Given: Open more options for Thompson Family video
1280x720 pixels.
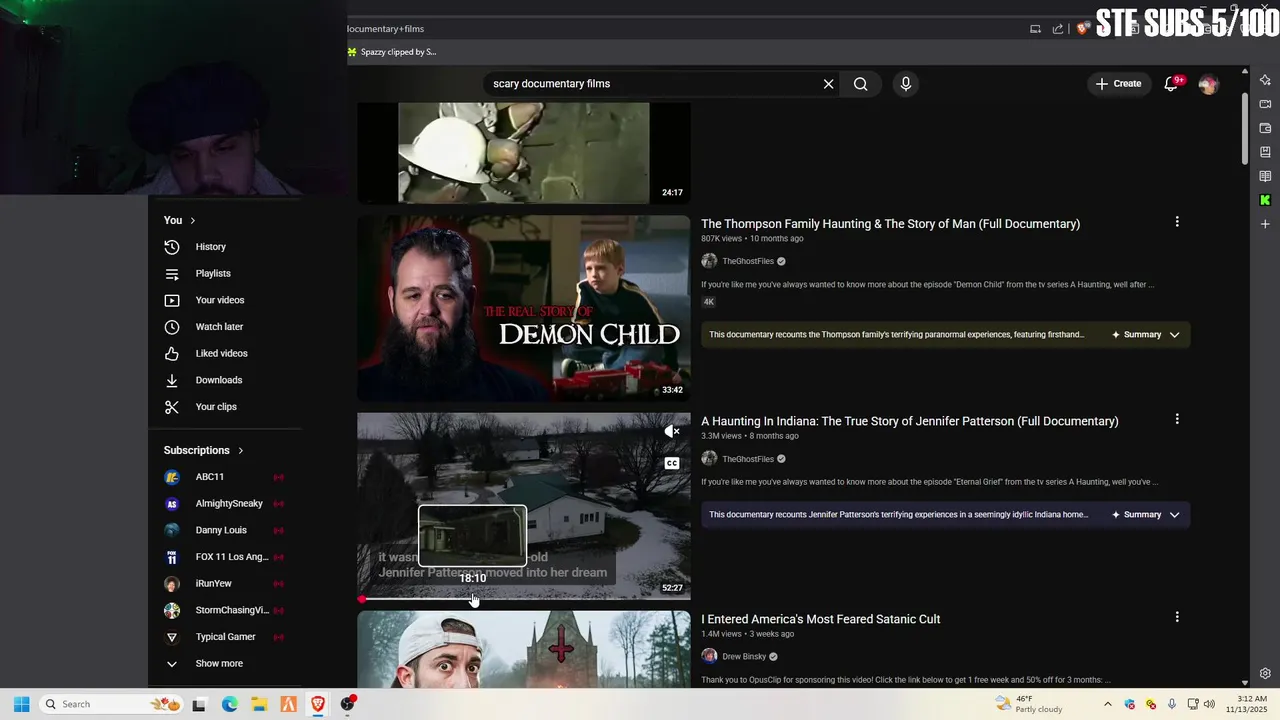Looking at the screenshot, I should coord(1177,222).
